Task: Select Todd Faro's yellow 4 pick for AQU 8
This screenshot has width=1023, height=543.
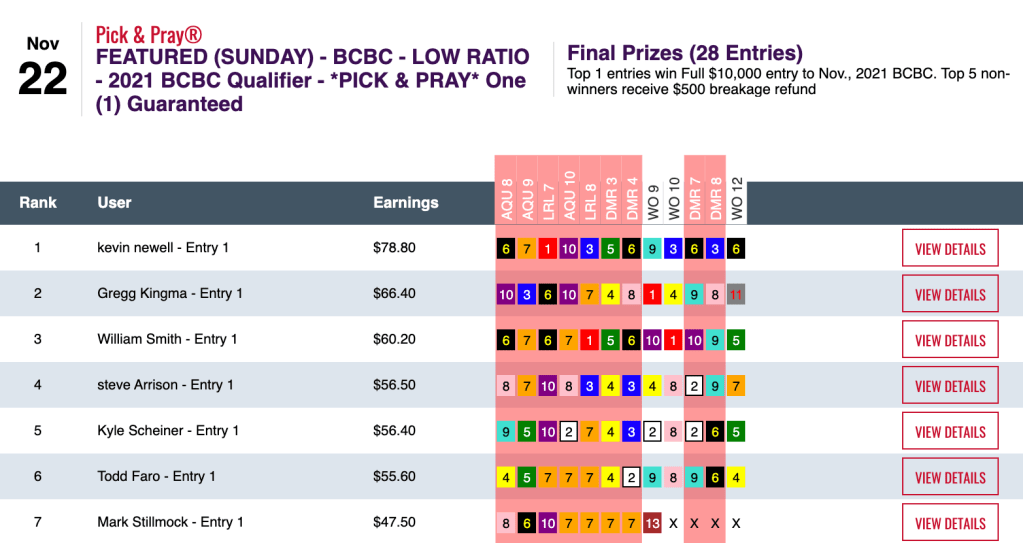Action: coord(506,478)
